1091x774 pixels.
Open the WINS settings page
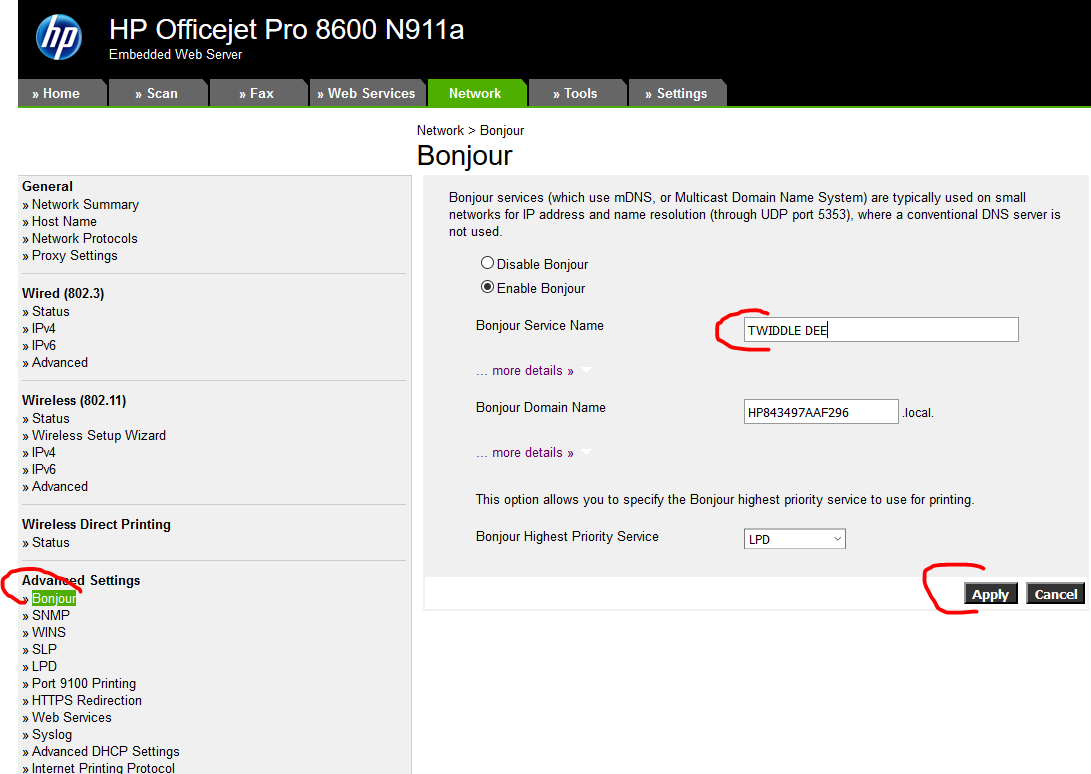pyautogui.click(x=49, y=633)
